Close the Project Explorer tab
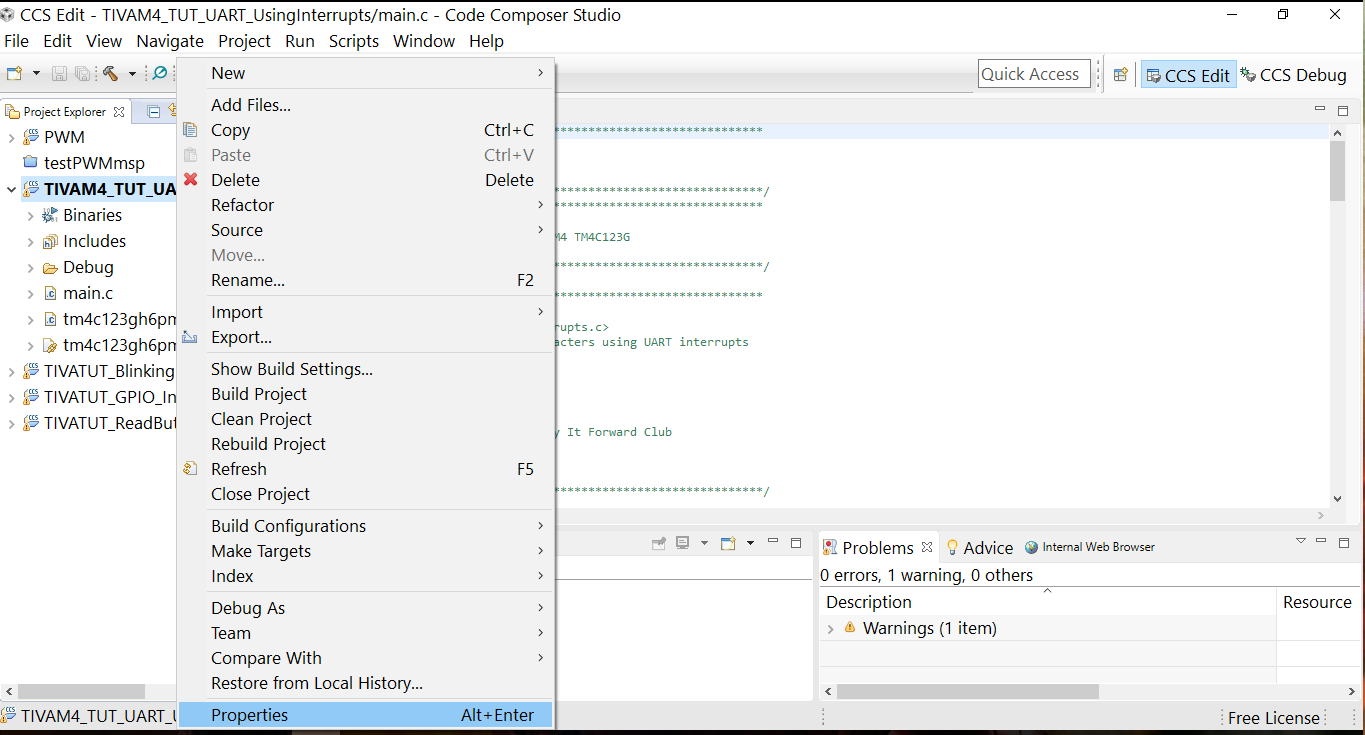This screenshot has width=1365, height=735. point(119,112)
